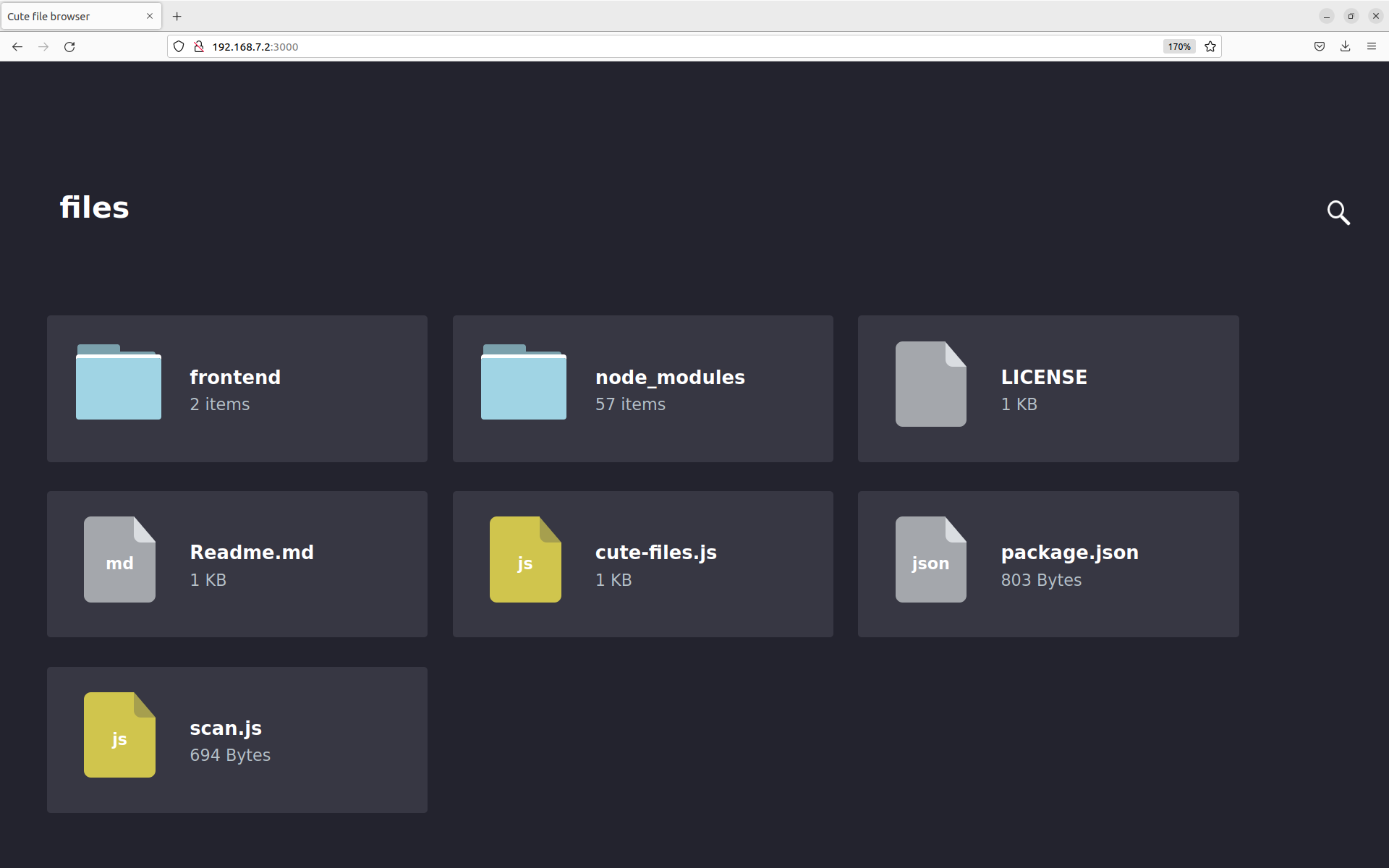Click the Save to Pocket icon
Viewport: 1389px width, 868px height.
1320,47
